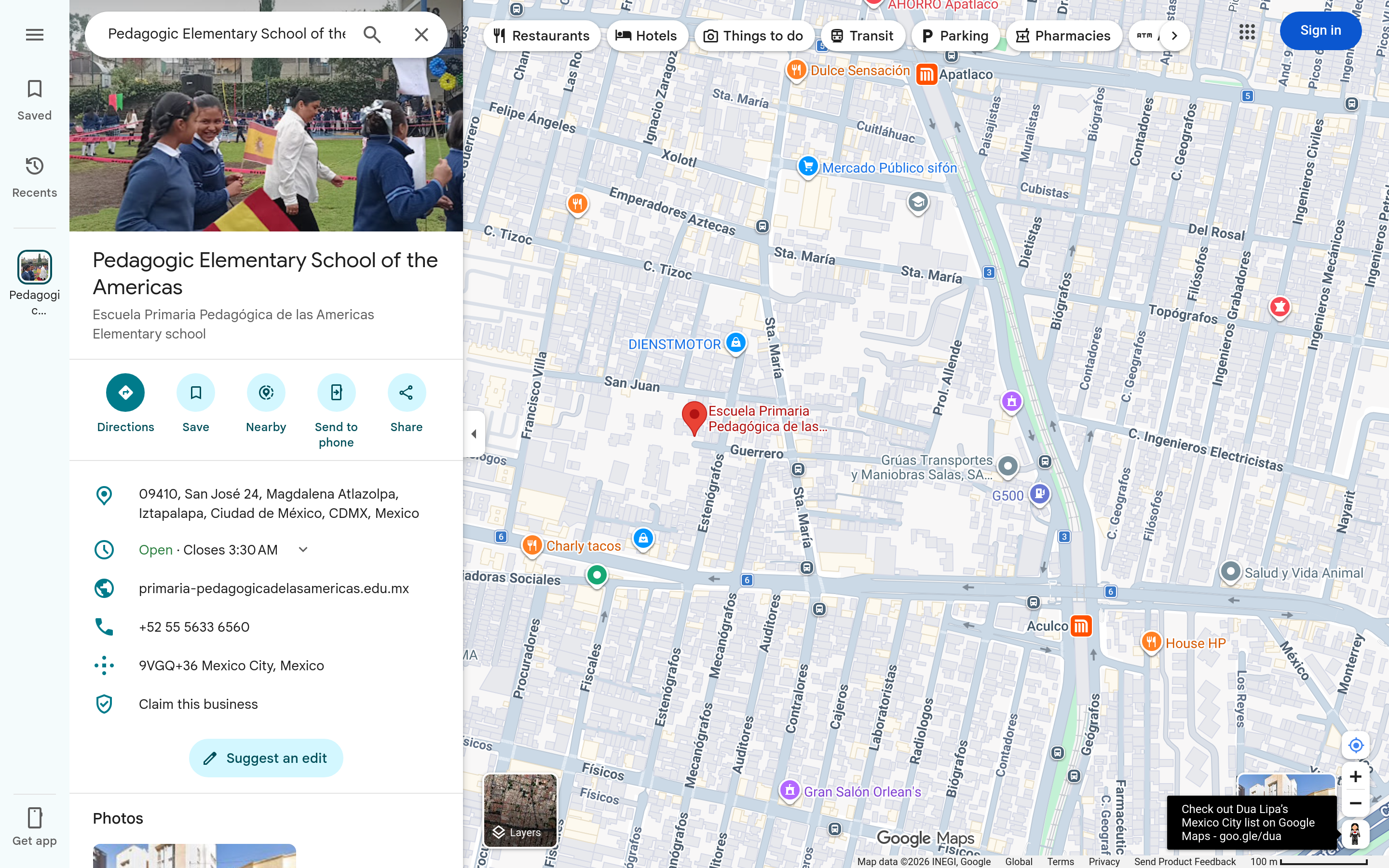The width and height of the screenshot is (1389, 868).
Task: Open Send Product Feedback link
Action: pyautogui.click(x=1185, y=862)
